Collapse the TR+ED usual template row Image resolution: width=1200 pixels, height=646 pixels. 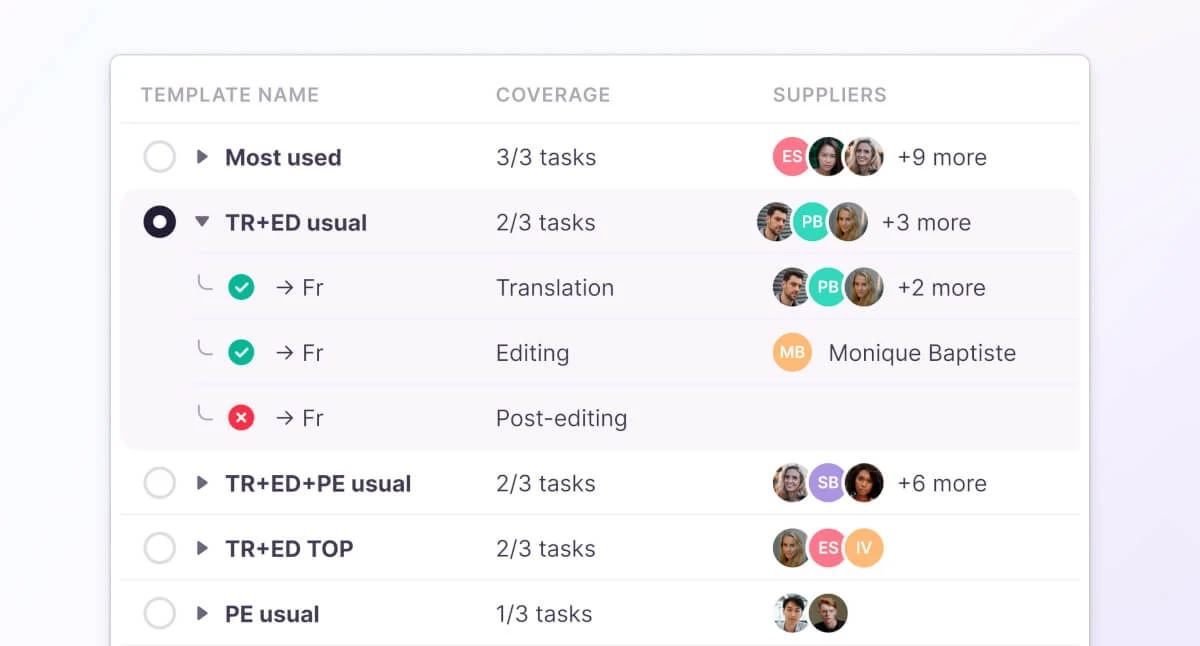(x=202, y=223)
